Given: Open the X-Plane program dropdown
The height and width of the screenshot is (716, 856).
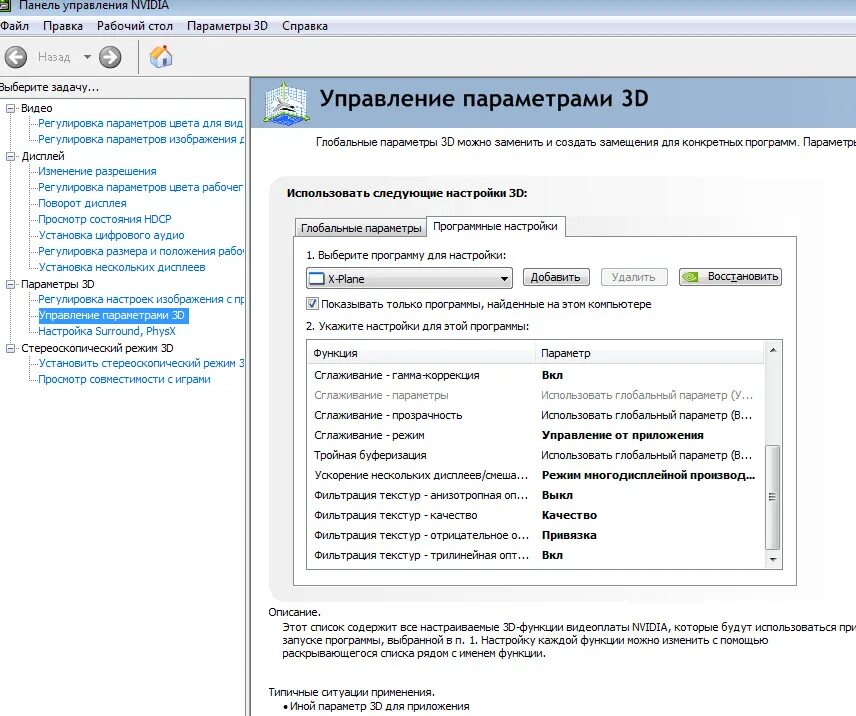Looking at the screenshot, I should pyautogui.click(x=409, y=278).
